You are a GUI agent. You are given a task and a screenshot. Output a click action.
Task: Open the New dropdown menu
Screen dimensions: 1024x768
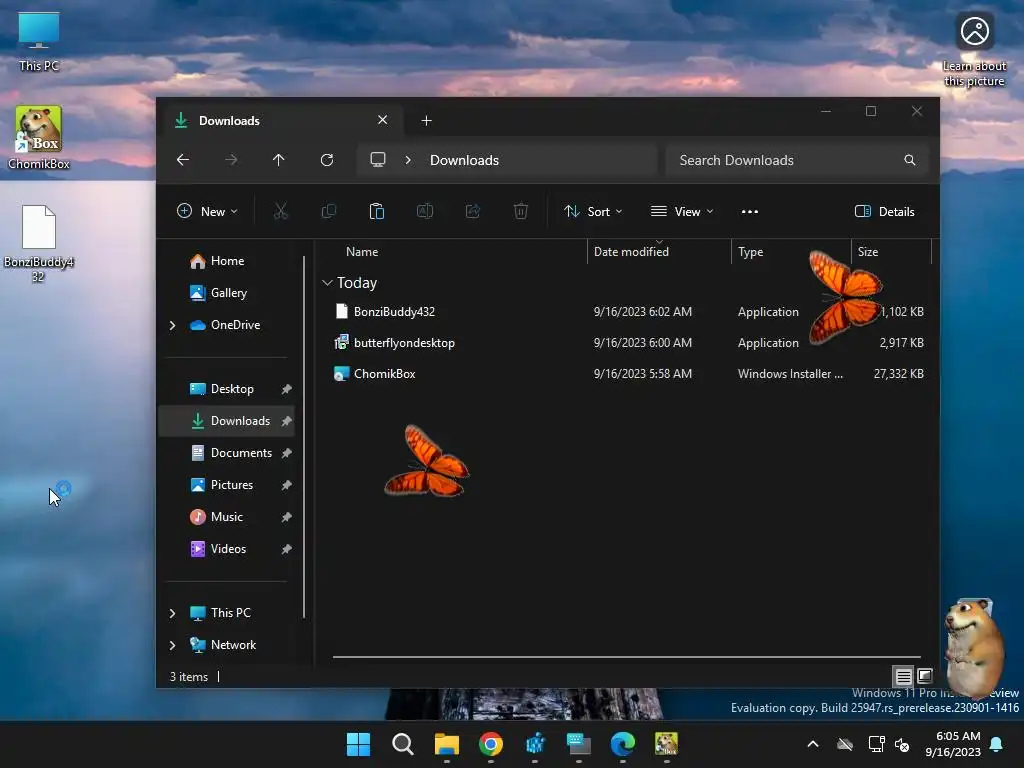click(x=207, y=212)
